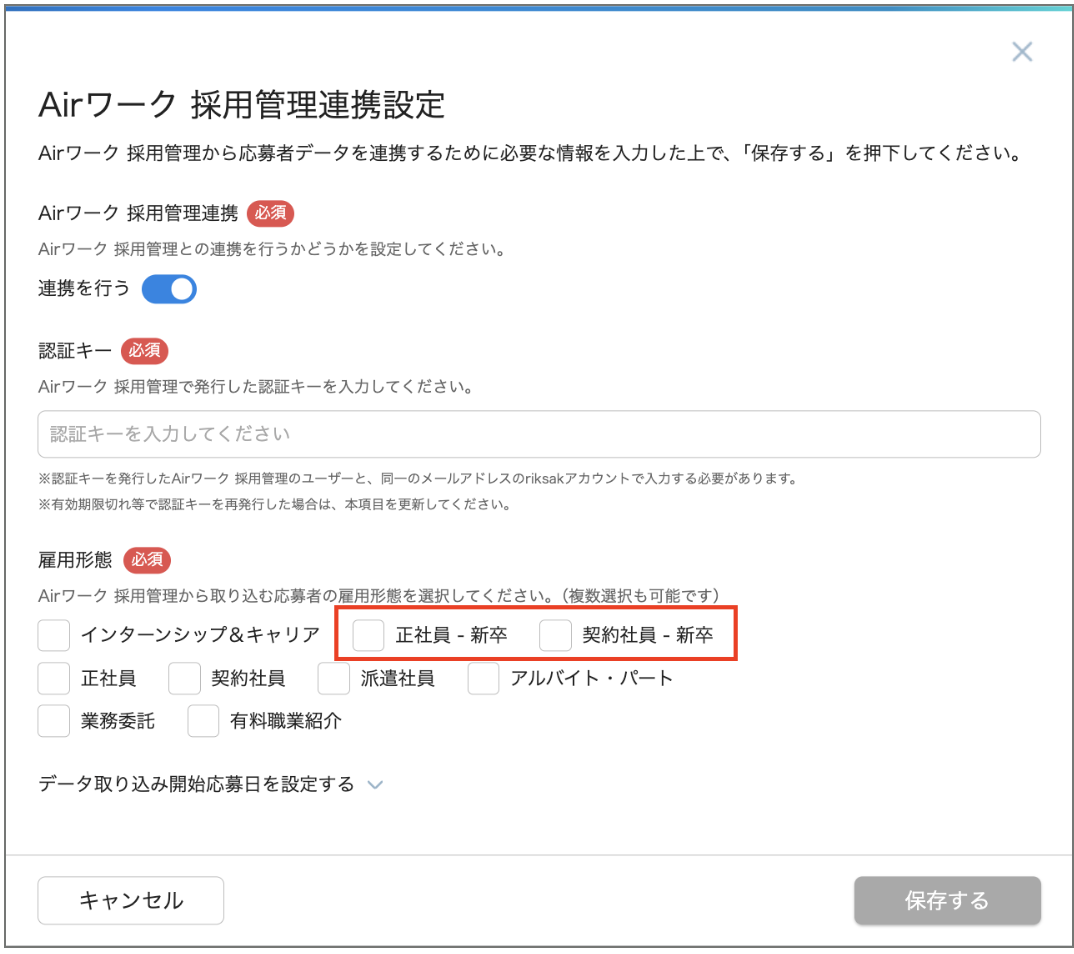
Task: Select the アルバイト・パート checkbox
Action: (484, 678)
